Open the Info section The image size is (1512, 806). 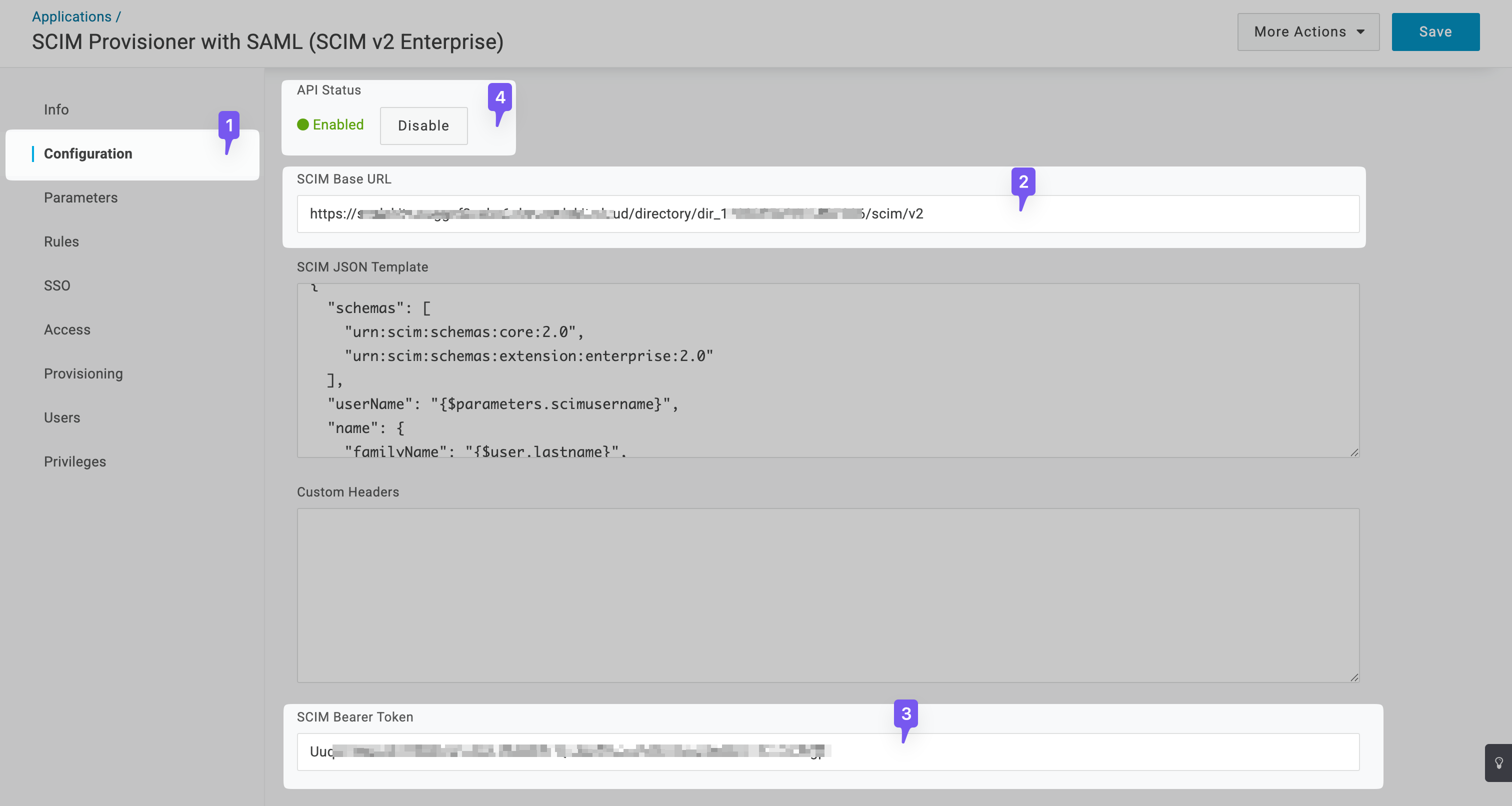tap(56, 109)
